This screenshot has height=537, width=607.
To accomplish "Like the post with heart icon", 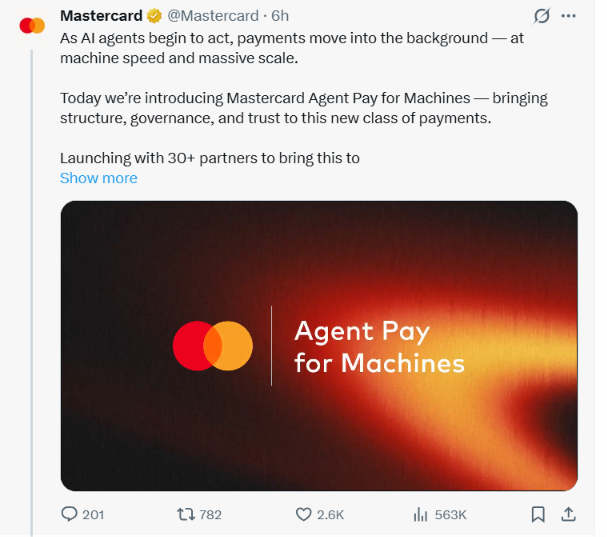I will point(304,514).
